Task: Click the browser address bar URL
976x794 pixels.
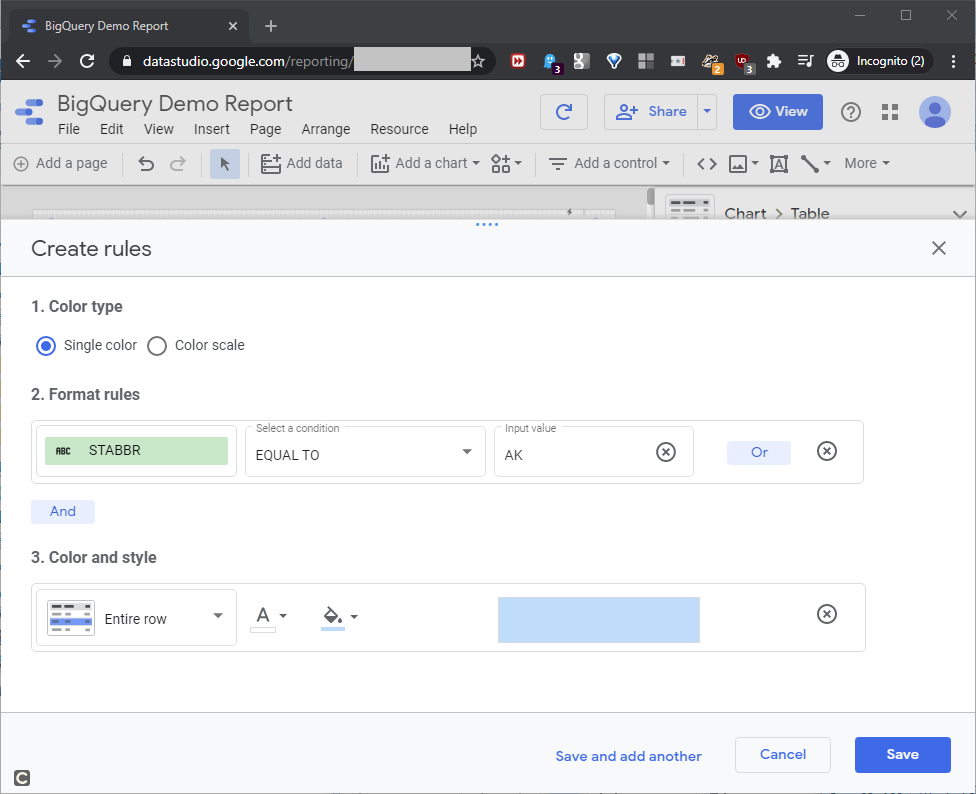Action: pyautogui.click(x=305, y=61)
